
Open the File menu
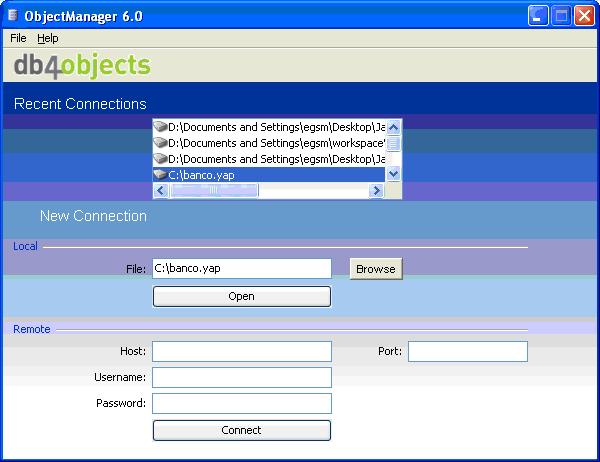[x=18, y=38]
